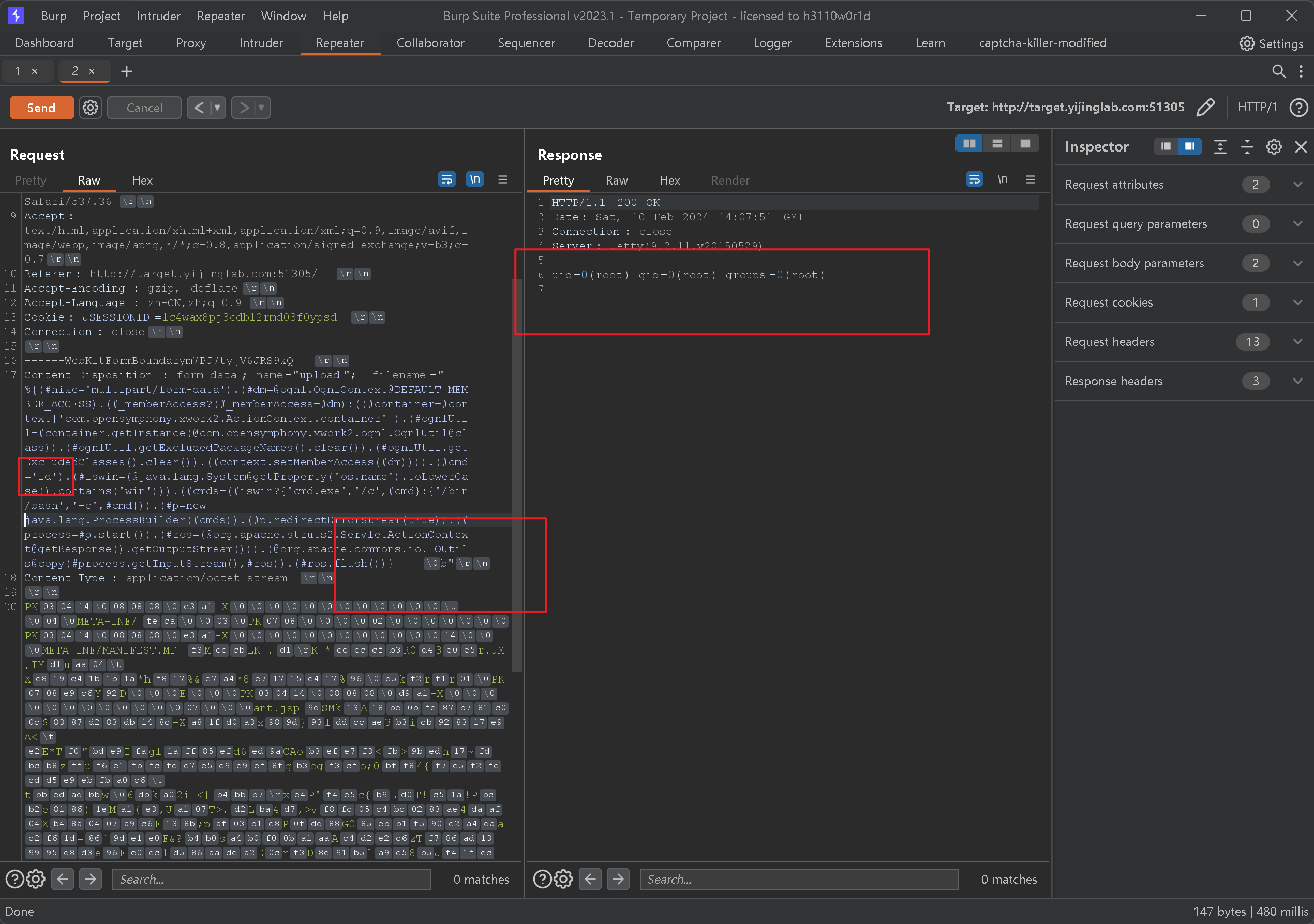The height and width of the screenshot is (924, 1314).
Task: Add a new Repeater tab with plus
Action: (x=126, y=71)
